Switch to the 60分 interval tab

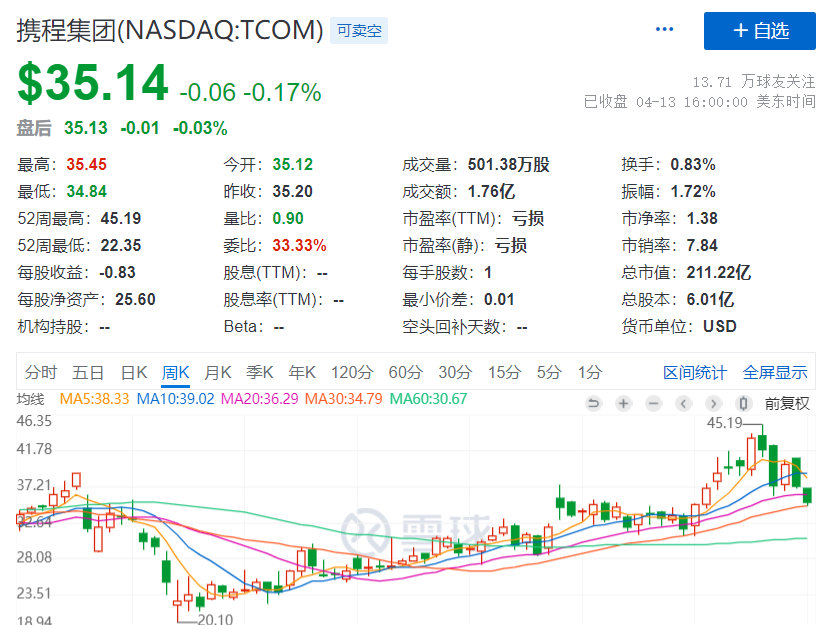406,373
